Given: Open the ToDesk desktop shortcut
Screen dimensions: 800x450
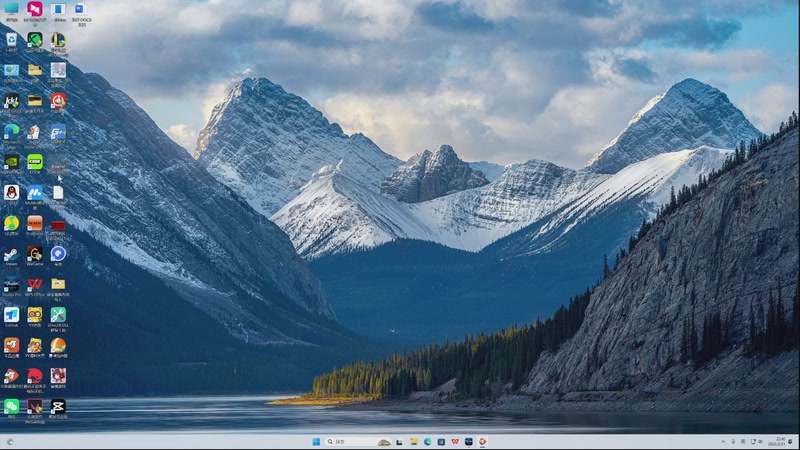Looking at the screenshot, I should (x=11, y=315).
